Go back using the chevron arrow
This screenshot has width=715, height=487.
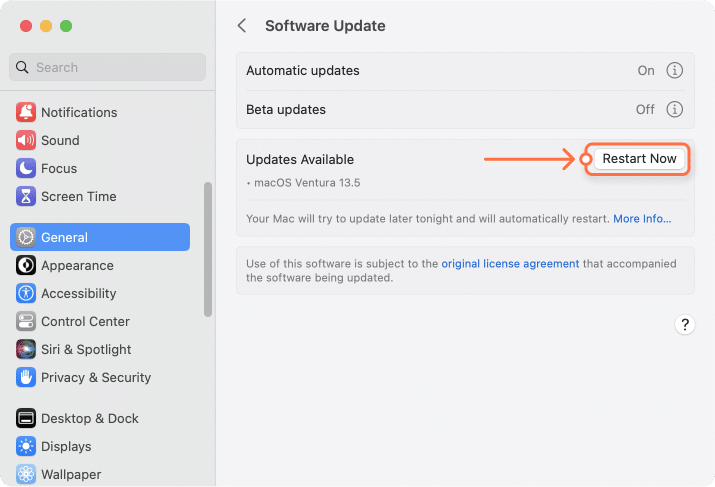[242, 26]
